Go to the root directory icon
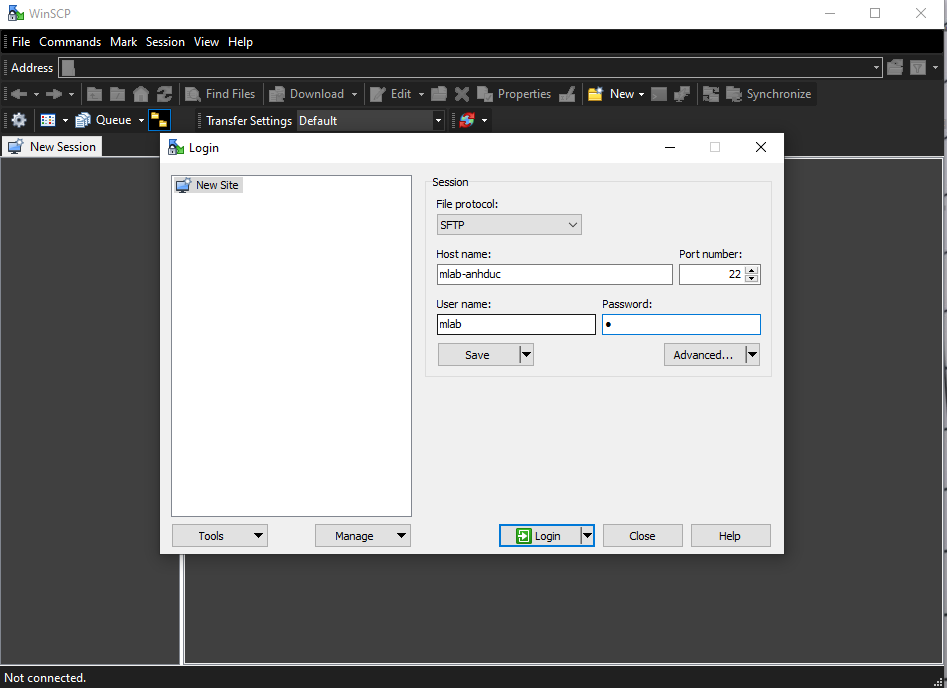Image resolution: width=947 pixels, height=688 pixels. [x=117, y=94]
